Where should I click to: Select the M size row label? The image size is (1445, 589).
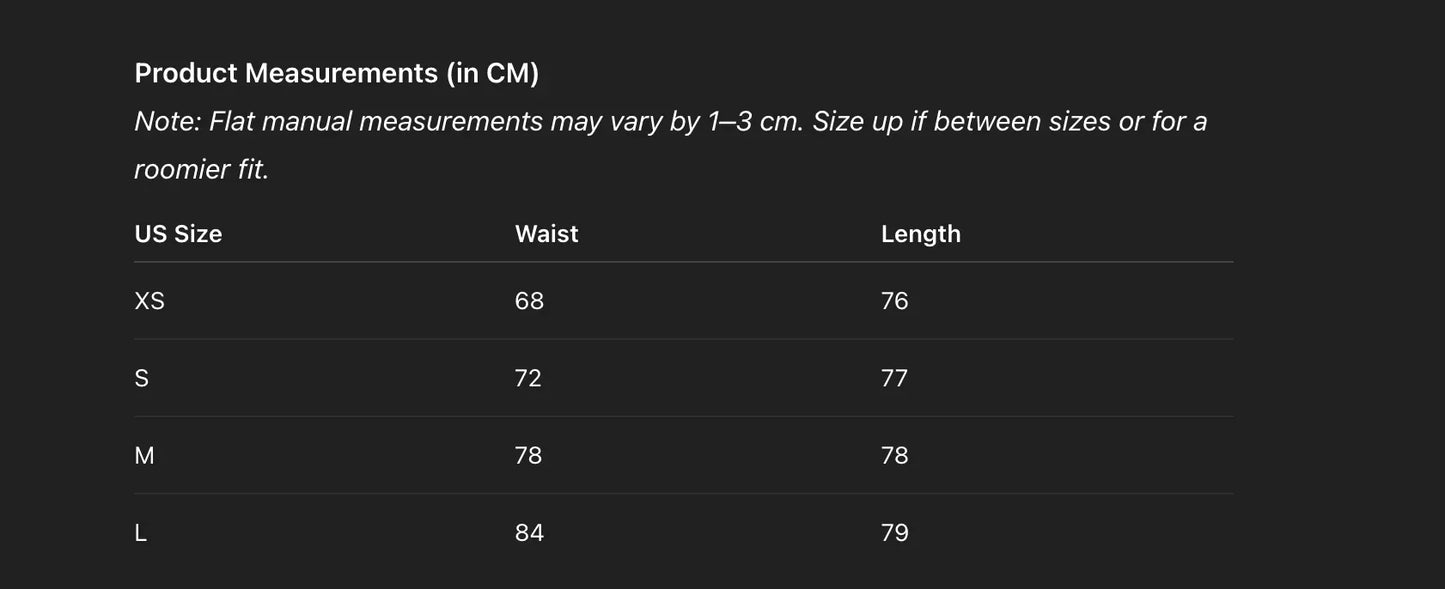click(x=144, y=456)
